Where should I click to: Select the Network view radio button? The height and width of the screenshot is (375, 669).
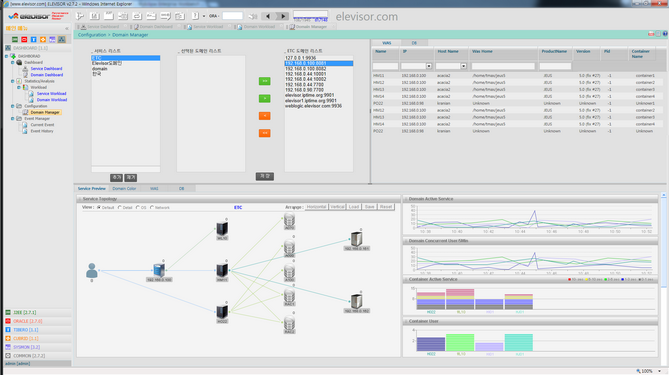(x=152, y=207)
